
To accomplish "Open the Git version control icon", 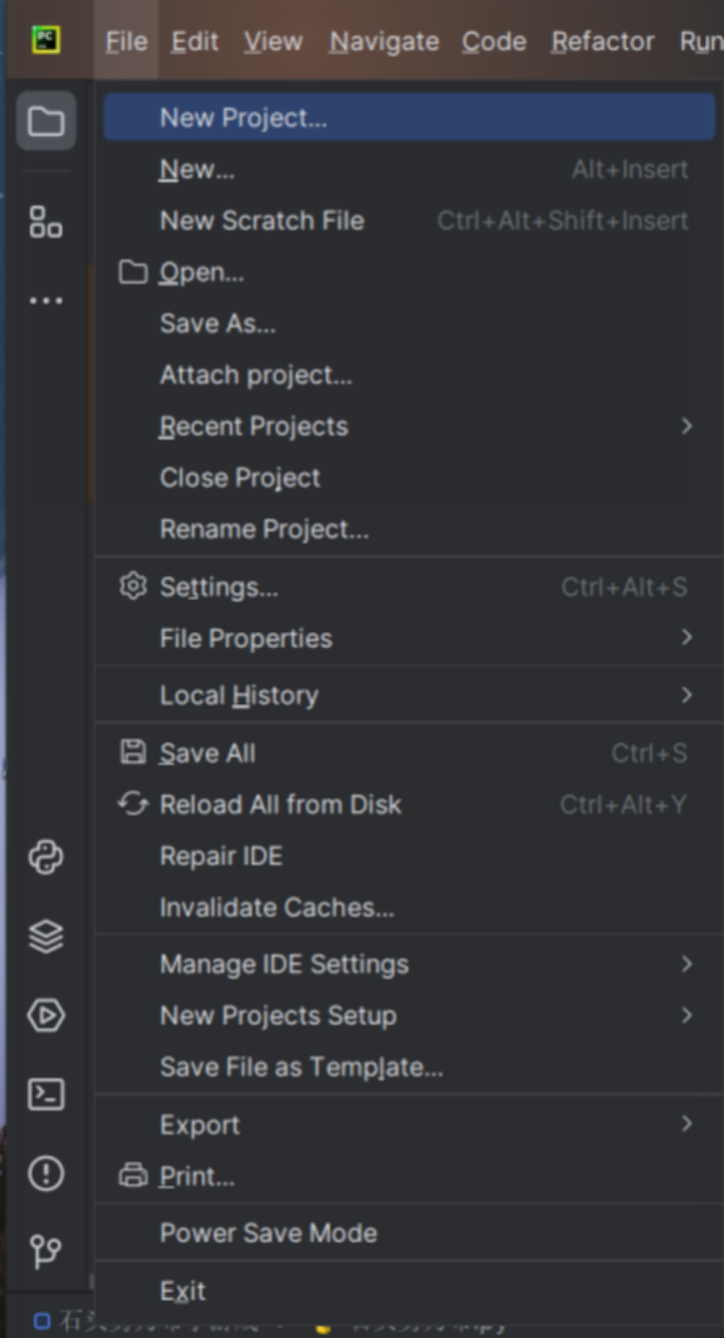I will click(x=46, y=1251).
